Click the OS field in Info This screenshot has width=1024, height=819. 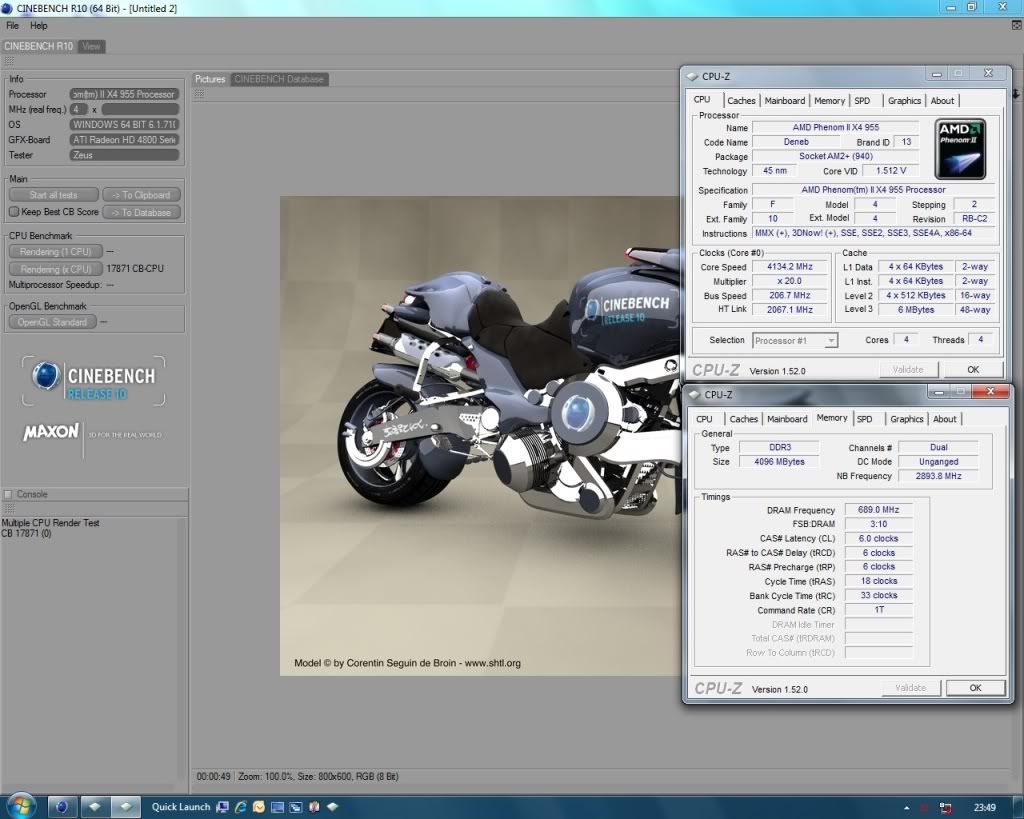point(124,124)
